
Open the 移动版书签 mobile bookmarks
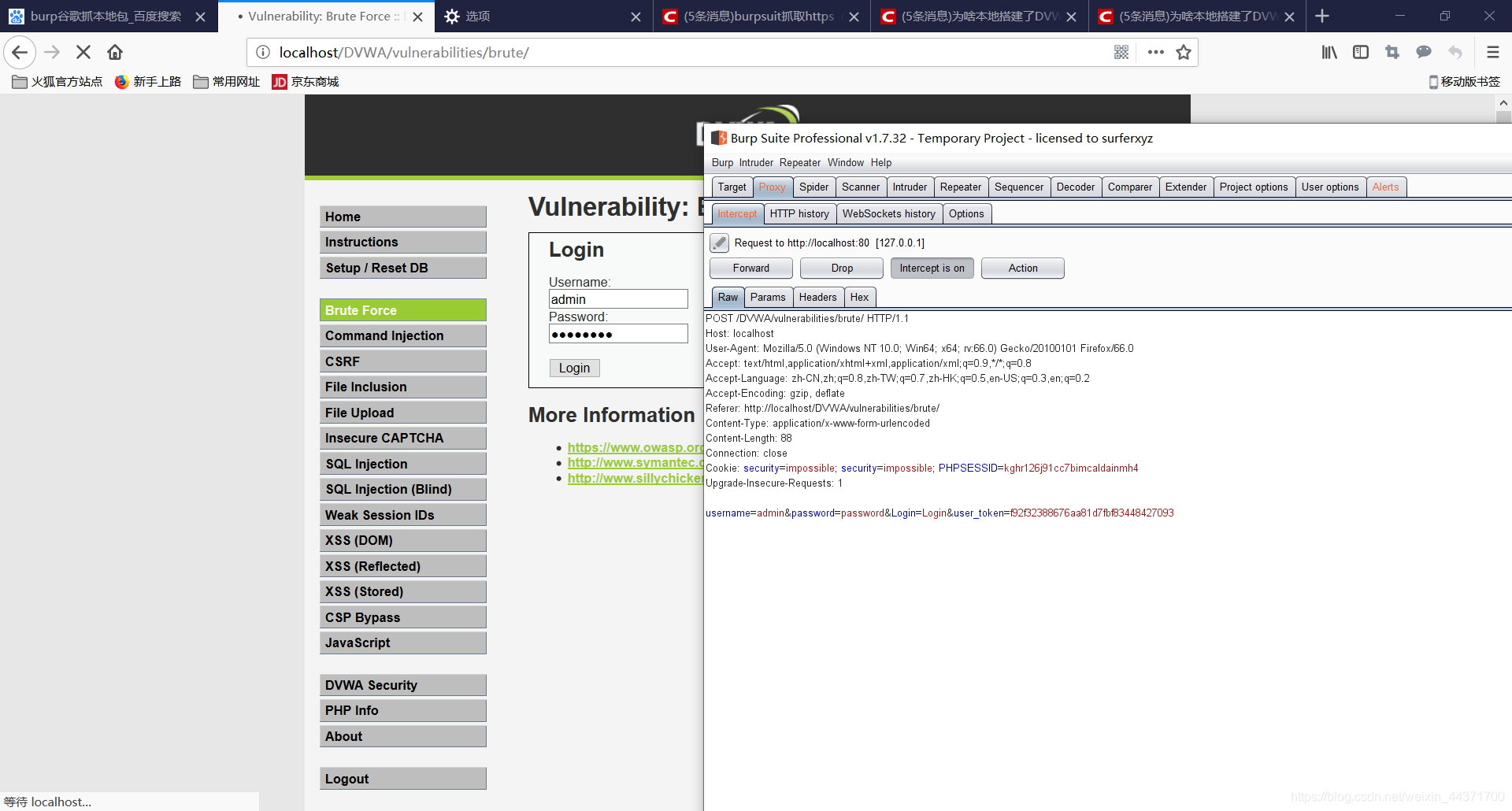[x=1464, y=82]
